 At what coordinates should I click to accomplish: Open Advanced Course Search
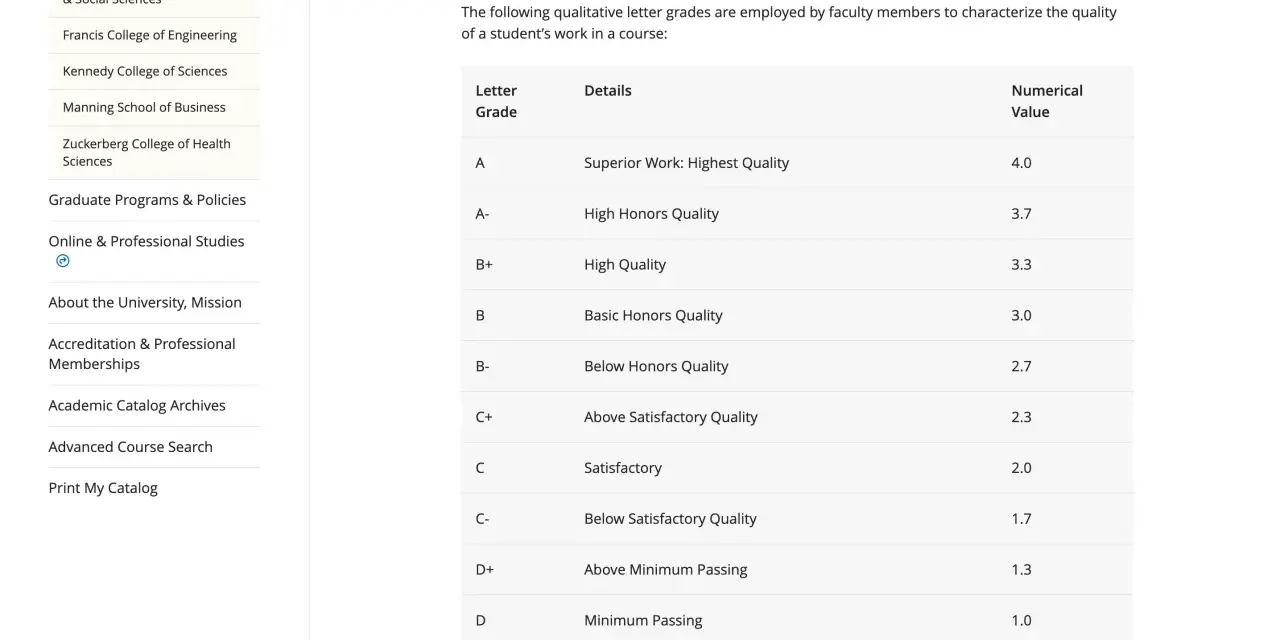tap(131, 447)
